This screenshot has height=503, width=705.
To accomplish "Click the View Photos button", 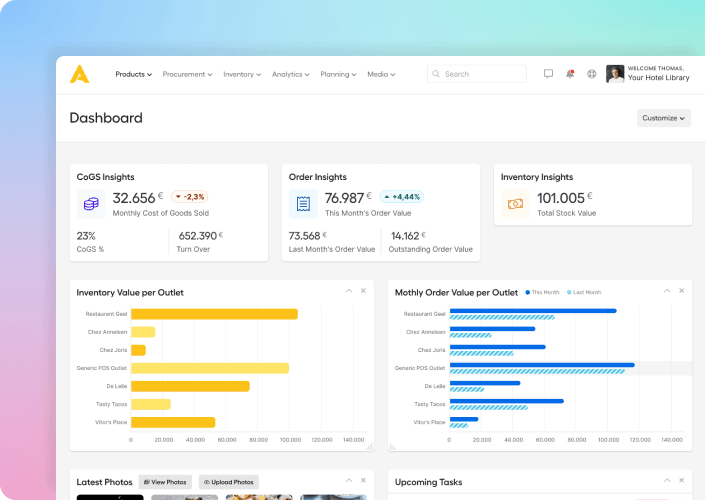I will 165,482.
